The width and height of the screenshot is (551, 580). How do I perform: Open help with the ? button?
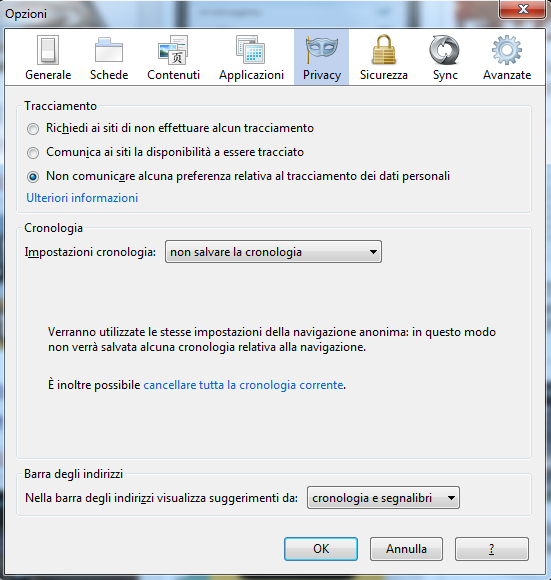coord(491,549)
